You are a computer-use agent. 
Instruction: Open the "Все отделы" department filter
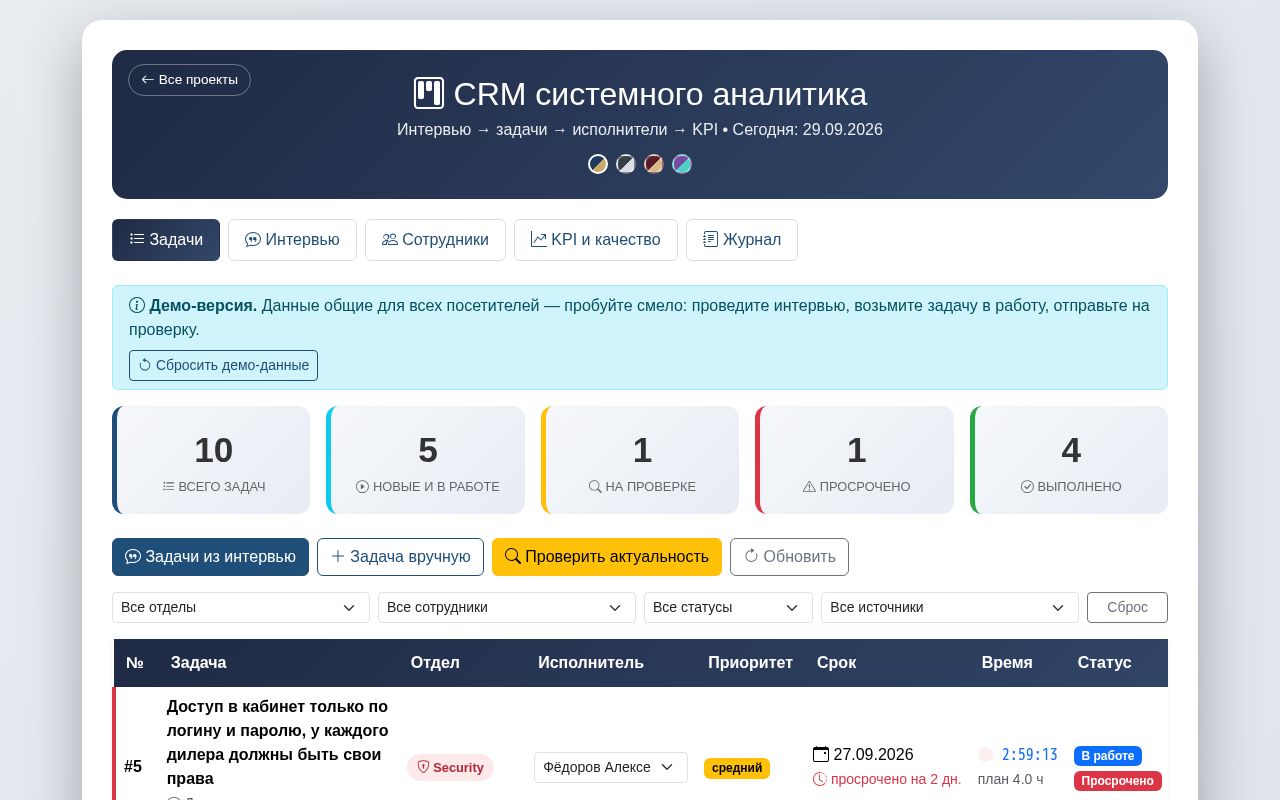tap(241, 607)
